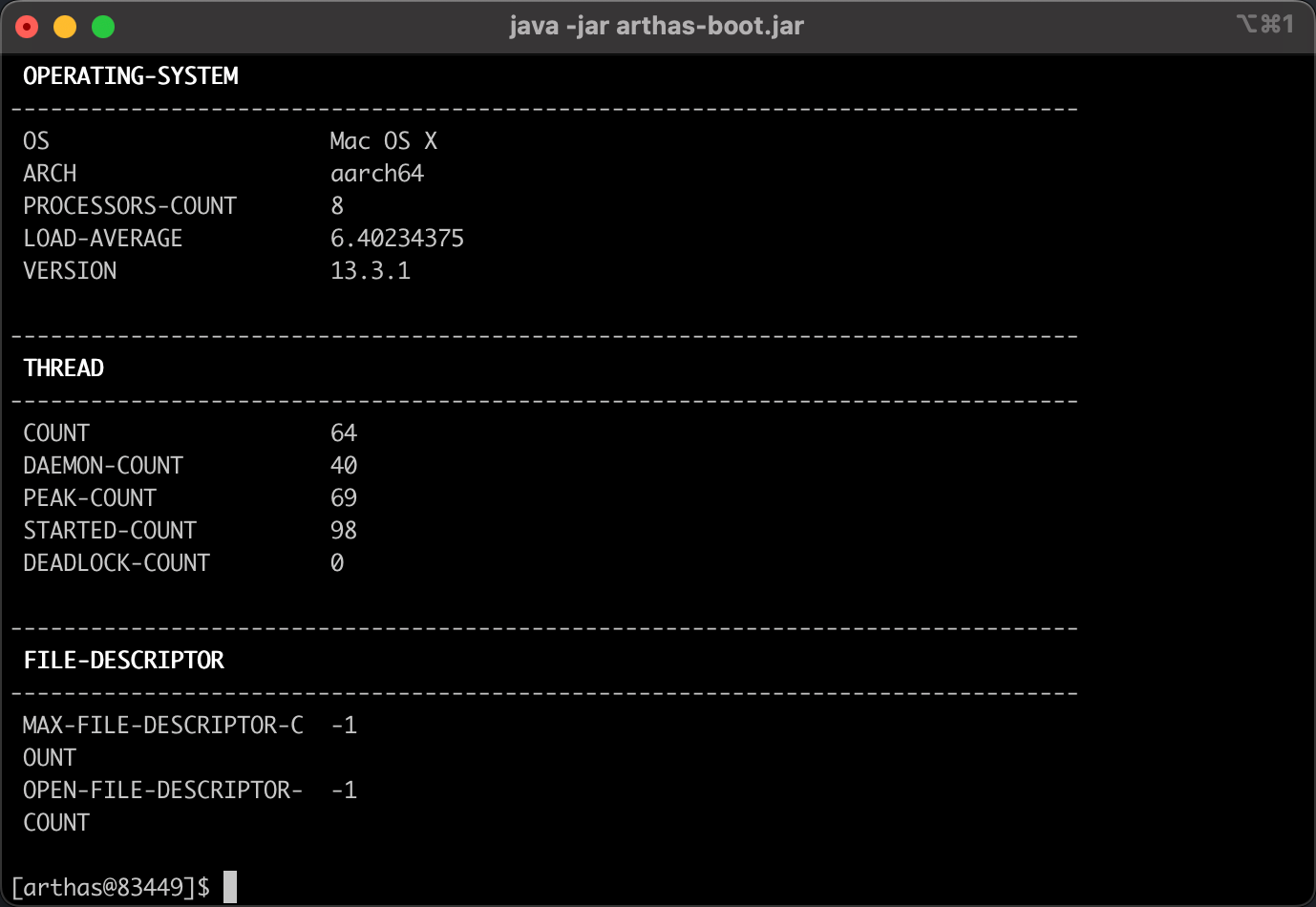The width and height of the screenshot is (1316, 907).
Task: Click the MAX-FILE-DESCRIPTOR-C label text
Action: pyautogui.click(x=163, y=726)
